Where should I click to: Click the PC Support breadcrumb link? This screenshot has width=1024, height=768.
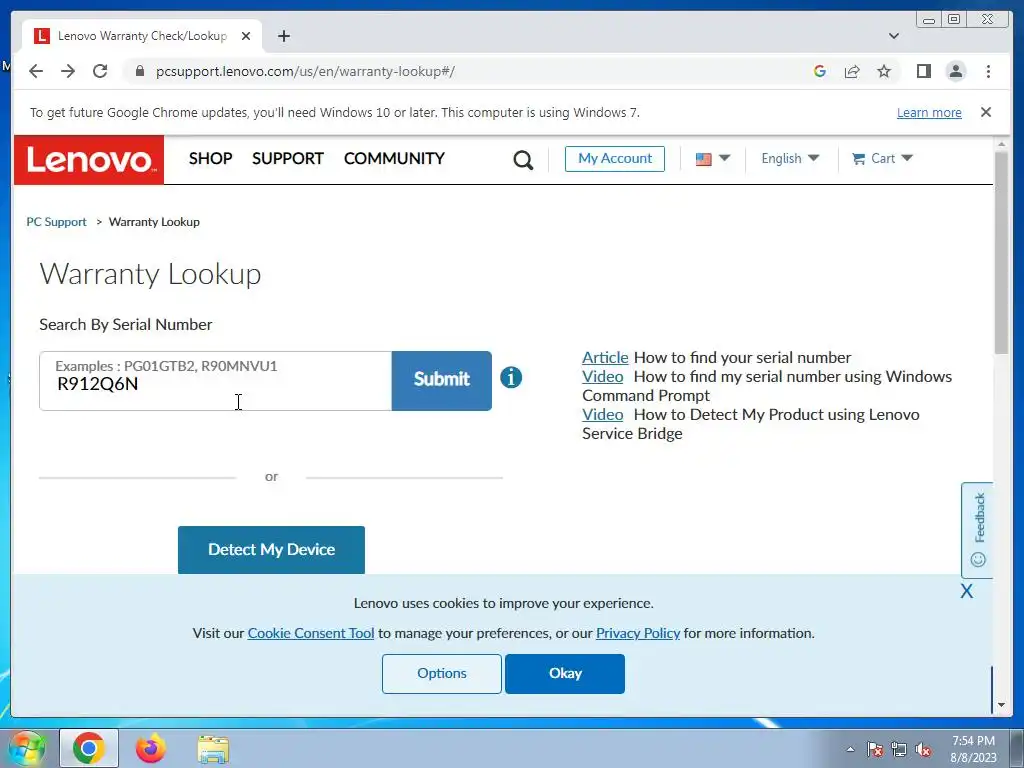[x=56, y=222]
